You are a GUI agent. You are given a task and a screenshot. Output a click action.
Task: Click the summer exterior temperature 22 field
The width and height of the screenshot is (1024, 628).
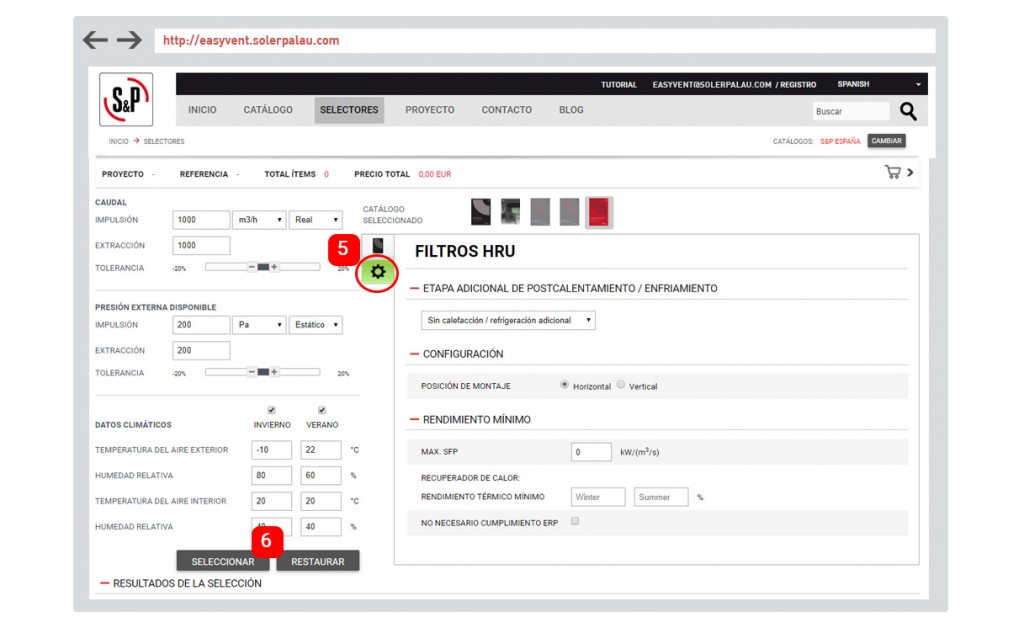click(321, 450)
